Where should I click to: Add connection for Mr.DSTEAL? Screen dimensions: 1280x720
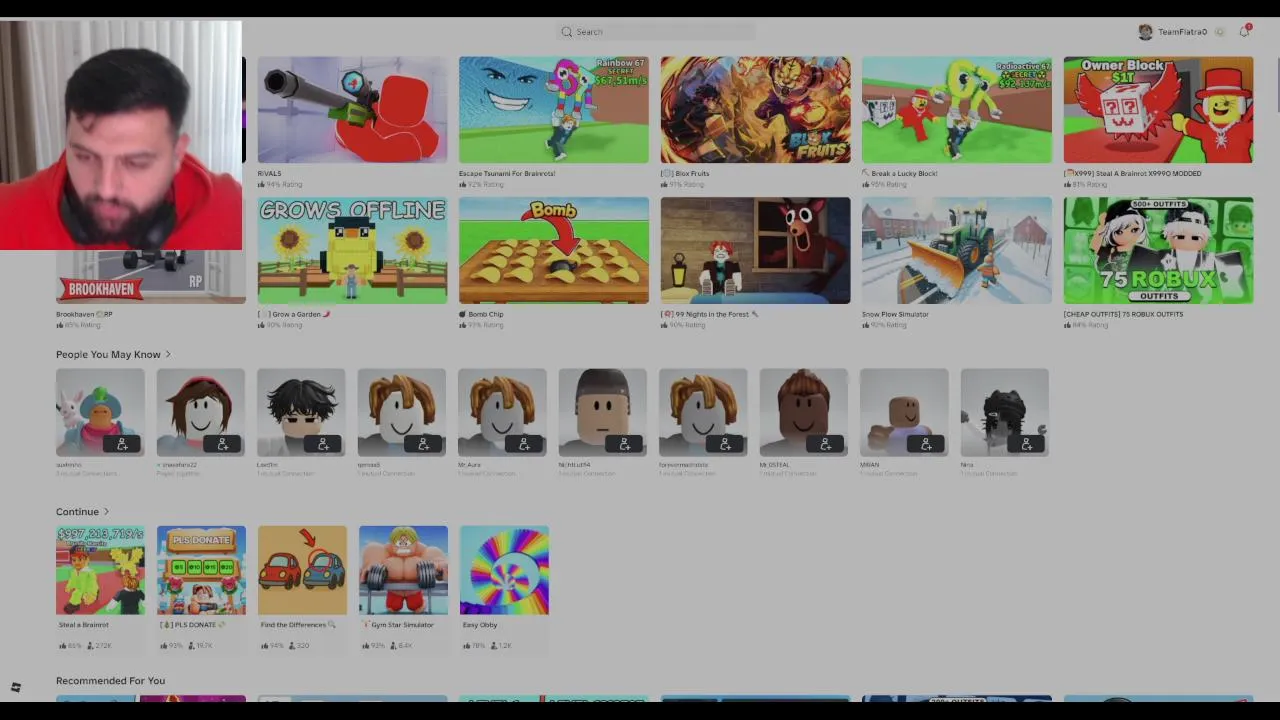click(x=826, y=444)
